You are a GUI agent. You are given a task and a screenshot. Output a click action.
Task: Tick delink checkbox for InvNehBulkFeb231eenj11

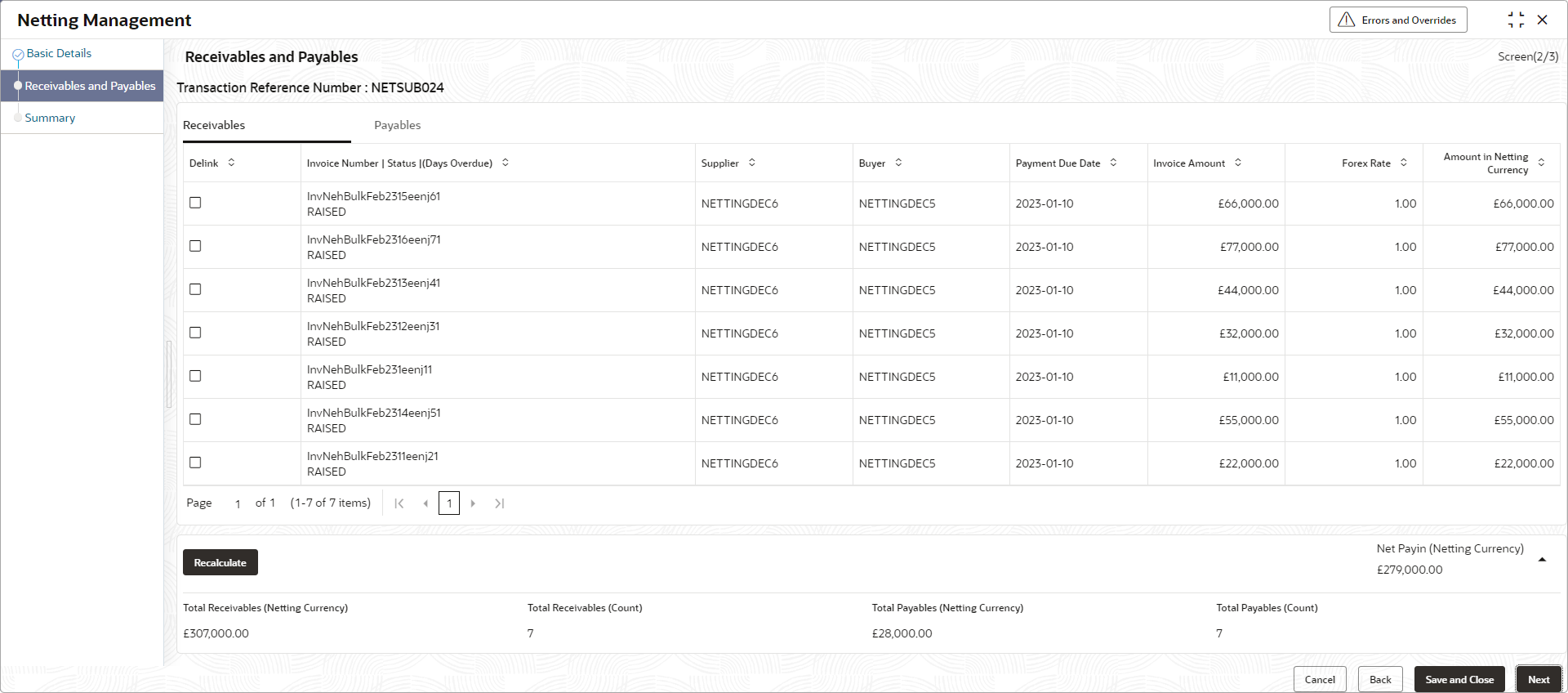[195, 376]
